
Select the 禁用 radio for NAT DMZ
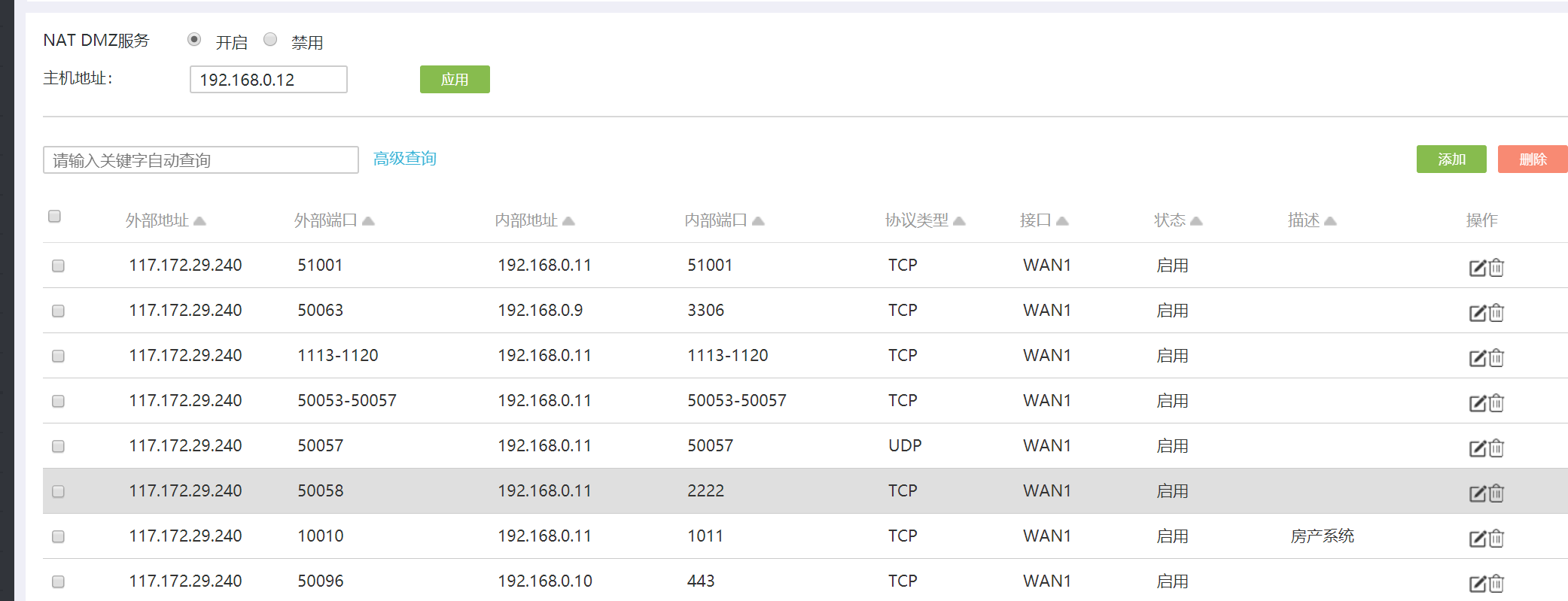(270, 40)
